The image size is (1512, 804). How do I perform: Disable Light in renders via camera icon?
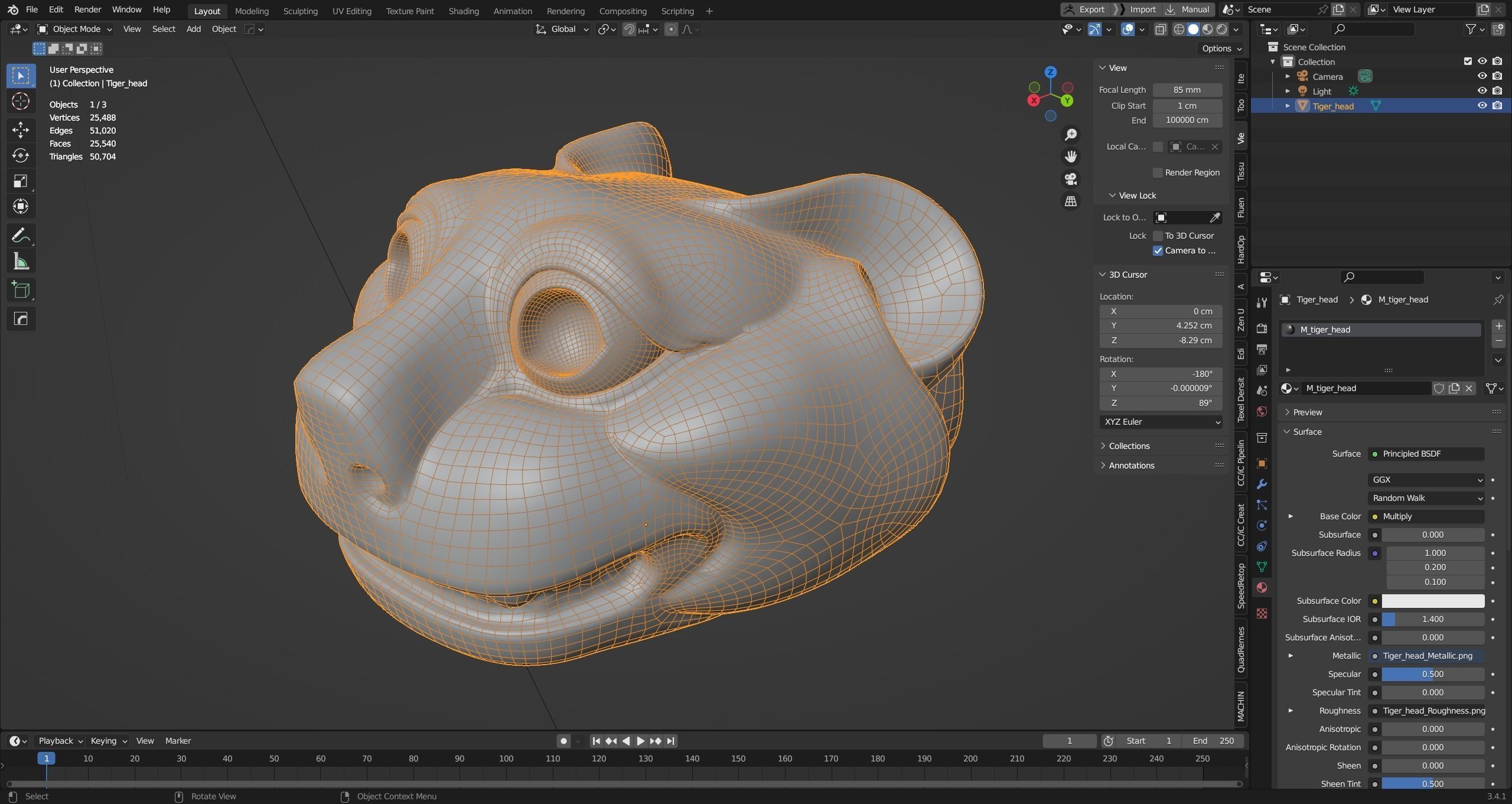coord(1497,91)
